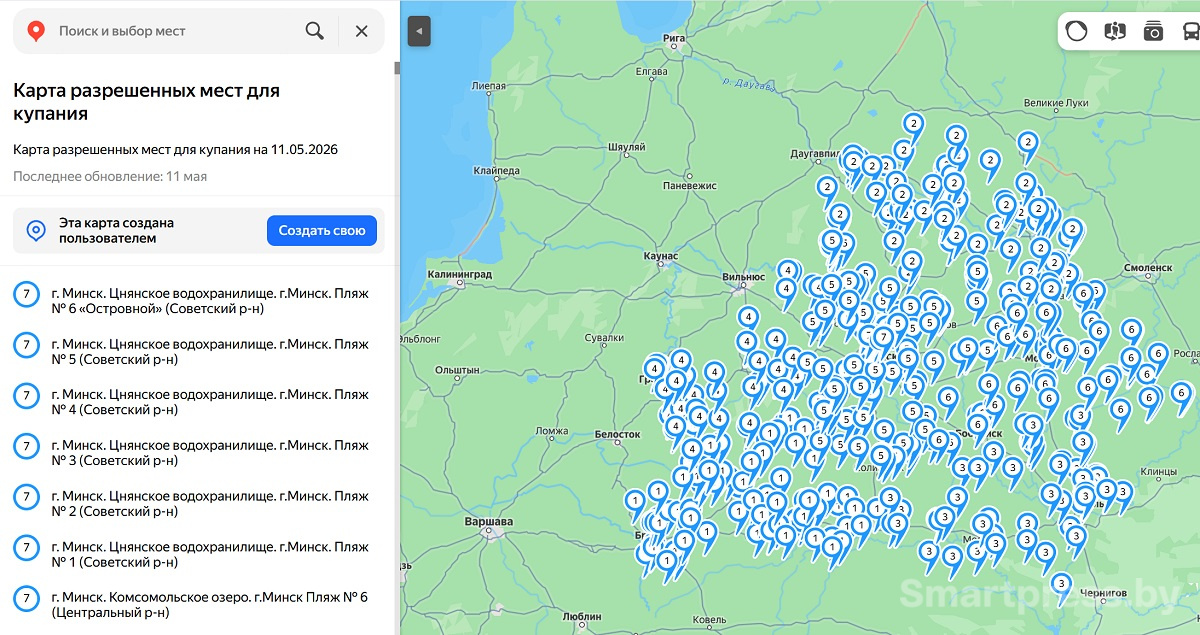Image resolution: width=1200 pixels, height=635 pixels.
Task: Toggle the photo layer camera icon
Action: [x=1153, y=31]
